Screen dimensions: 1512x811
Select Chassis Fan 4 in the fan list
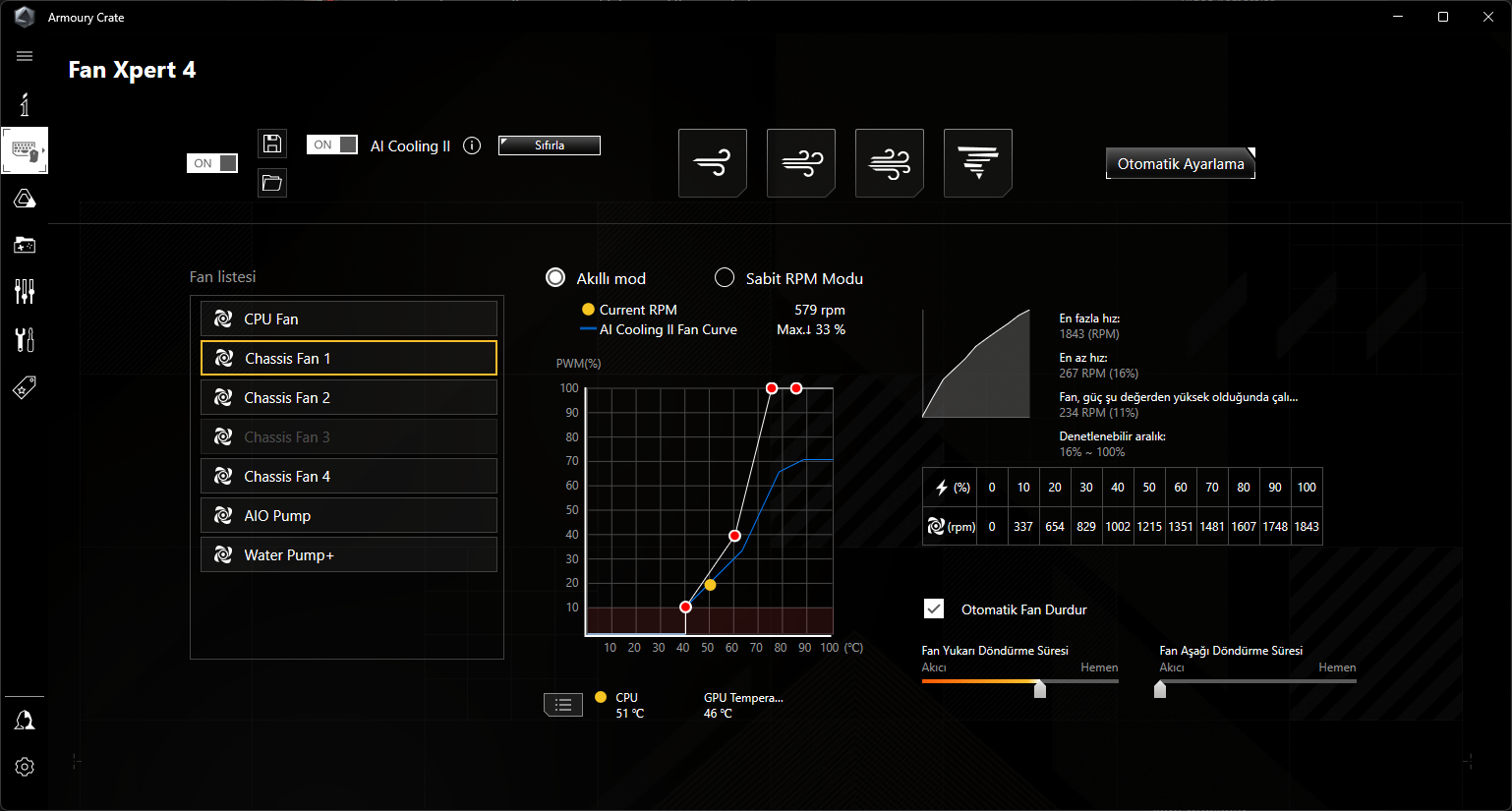coord(349,476)
